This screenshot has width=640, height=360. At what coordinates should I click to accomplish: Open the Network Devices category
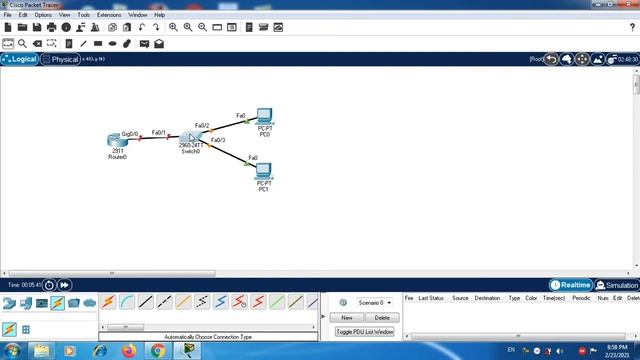(x=9, y=303)
